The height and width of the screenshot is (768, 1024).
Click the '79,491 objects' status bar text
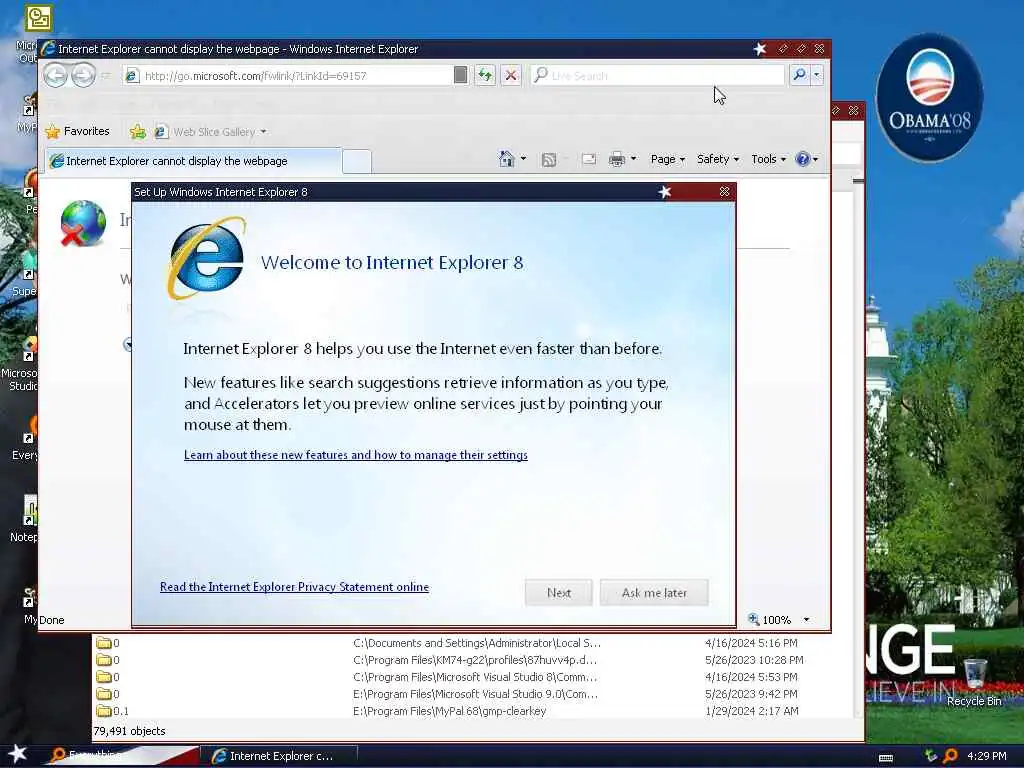(129, 731)
